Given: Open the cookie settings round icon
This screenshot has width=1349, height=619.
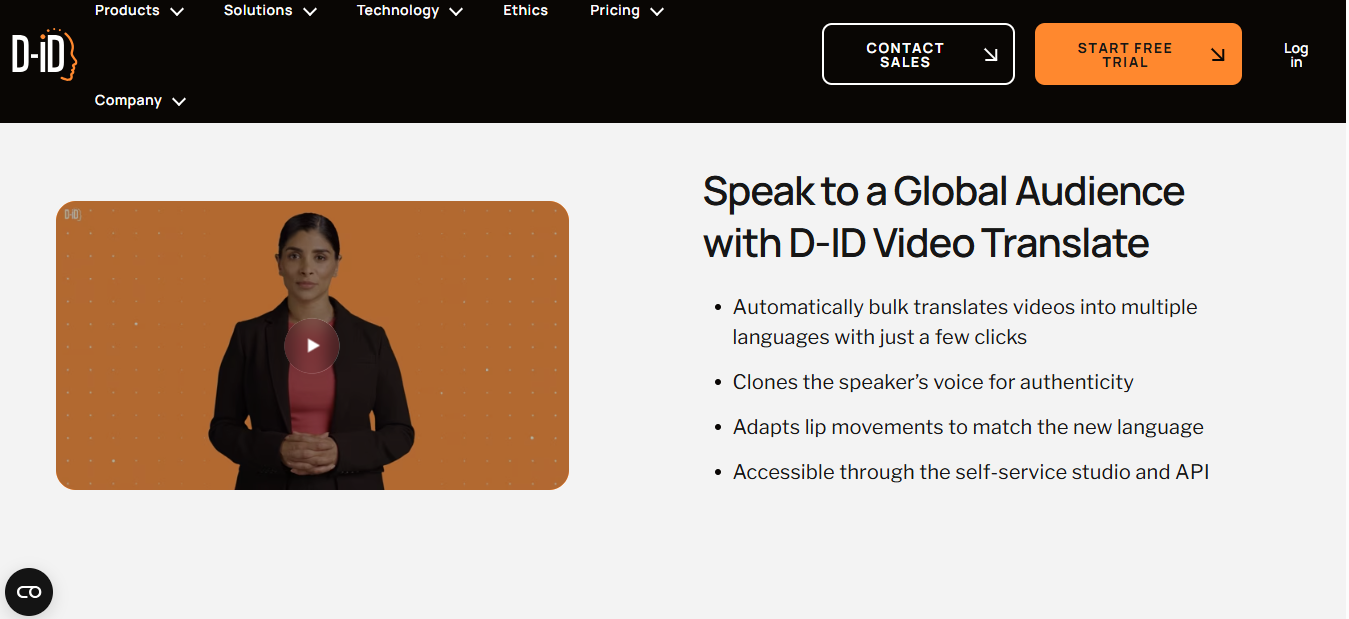Looking at the screenshot, I should point(29,592).
